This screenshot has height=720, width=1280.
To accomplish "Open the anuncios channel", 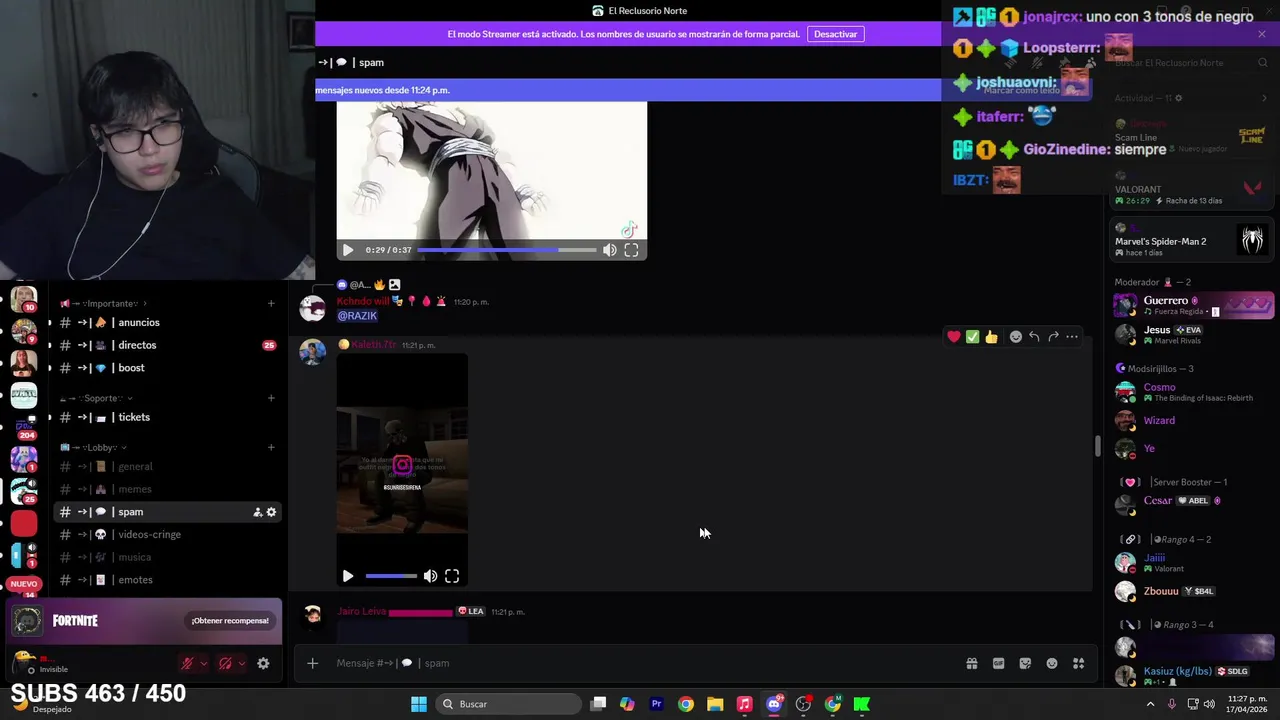I will [x=167, y=323].
